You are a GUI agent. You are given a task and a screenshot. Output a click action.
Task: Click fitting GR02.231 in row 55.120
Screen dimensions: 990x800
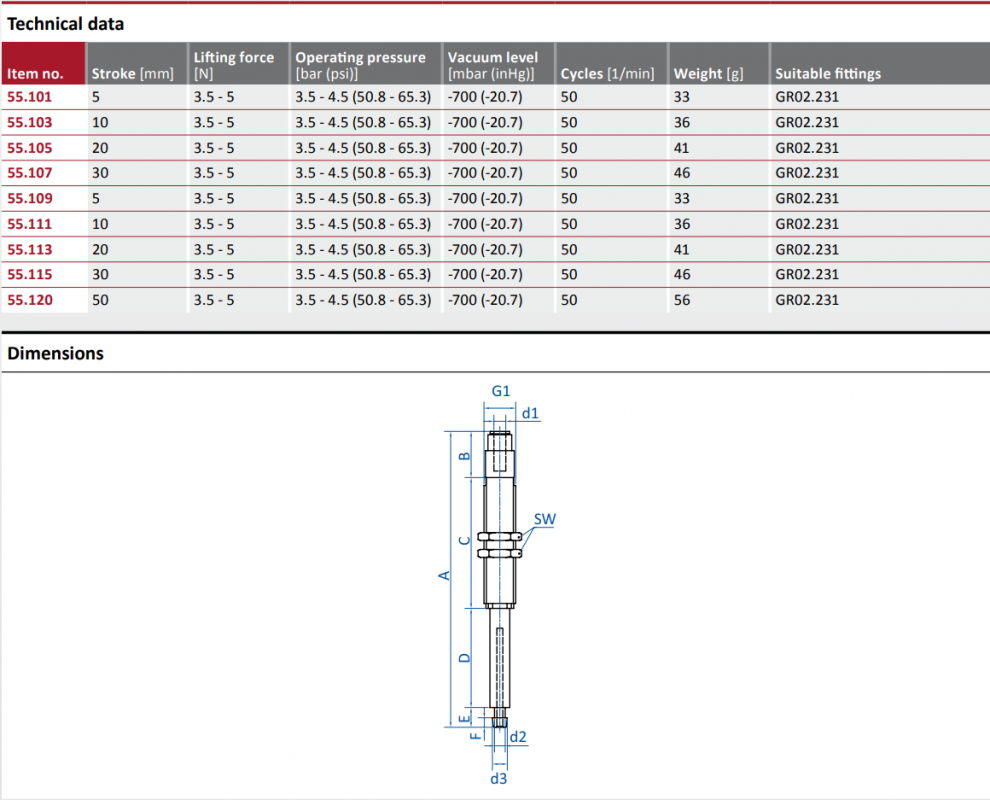pos(807,300)
